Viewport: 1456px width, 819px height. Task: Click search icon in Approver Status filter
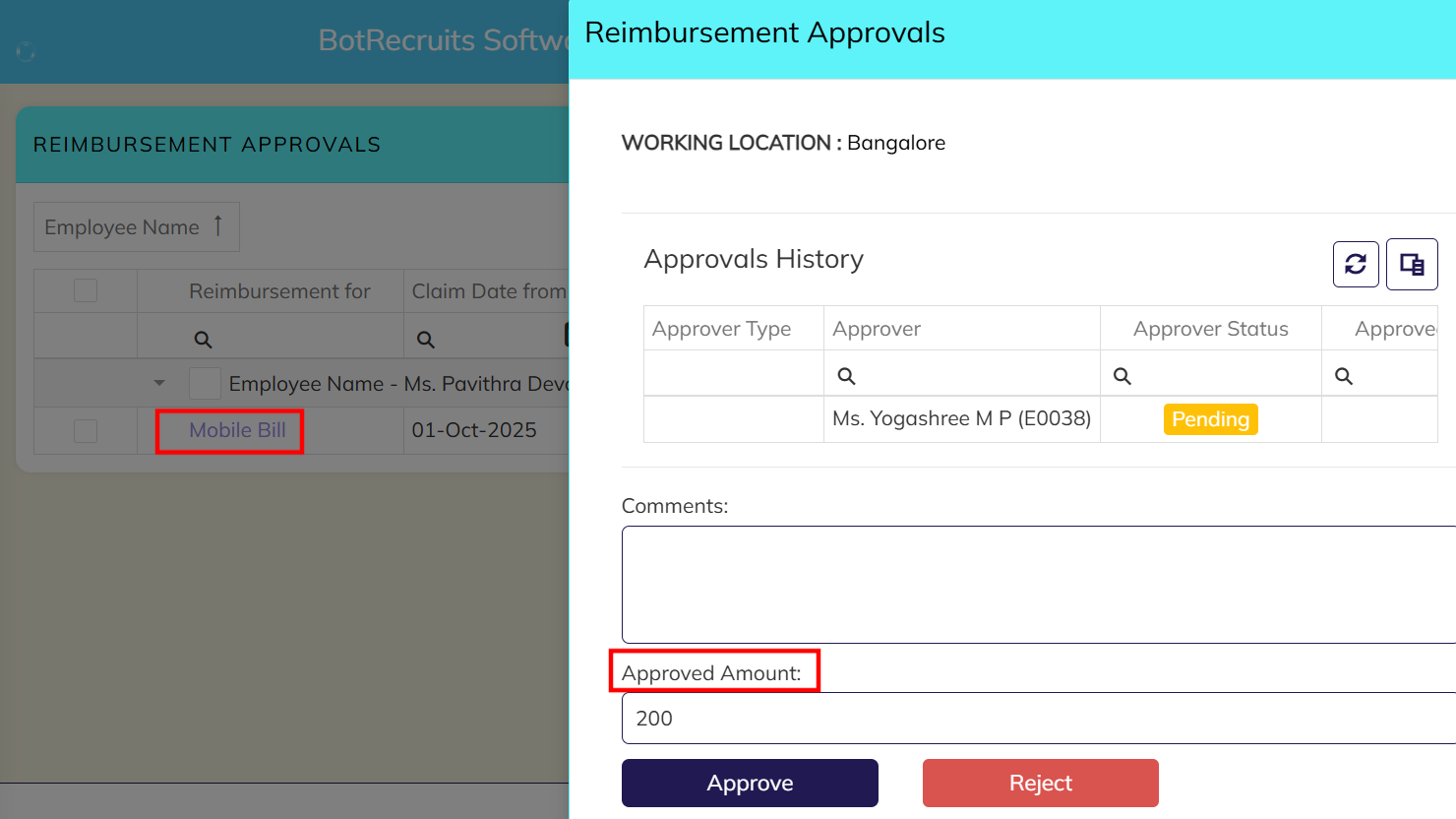1122,376
